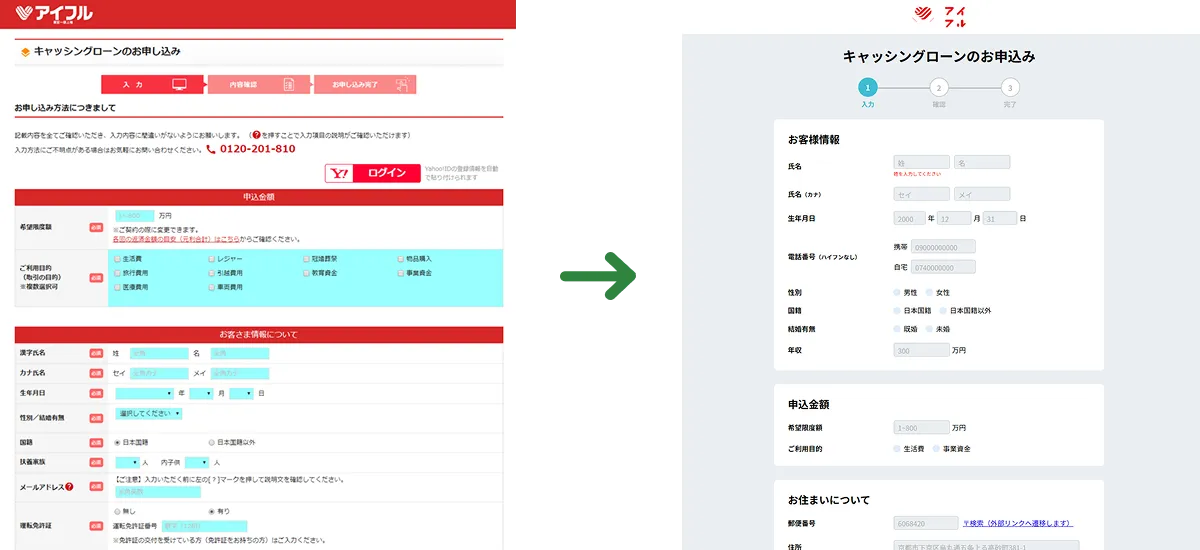Click the 希望限度額 field in the old form
The height and width of the screenshot is (550, 1200).
(x=135, y=216)
